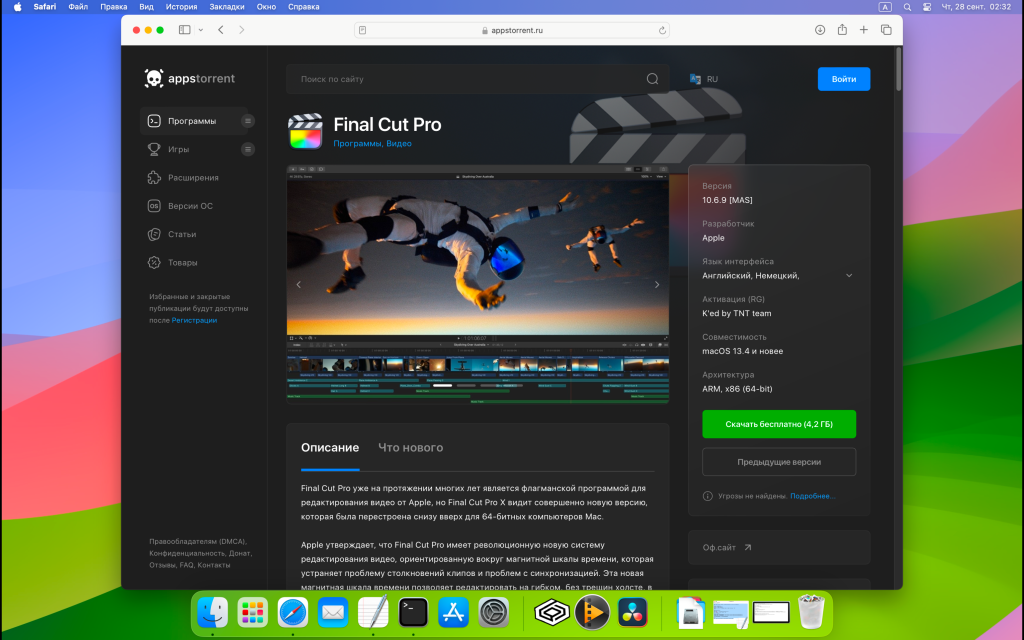
Task: Click the Share icon
Action: click(x=842, y=30)
